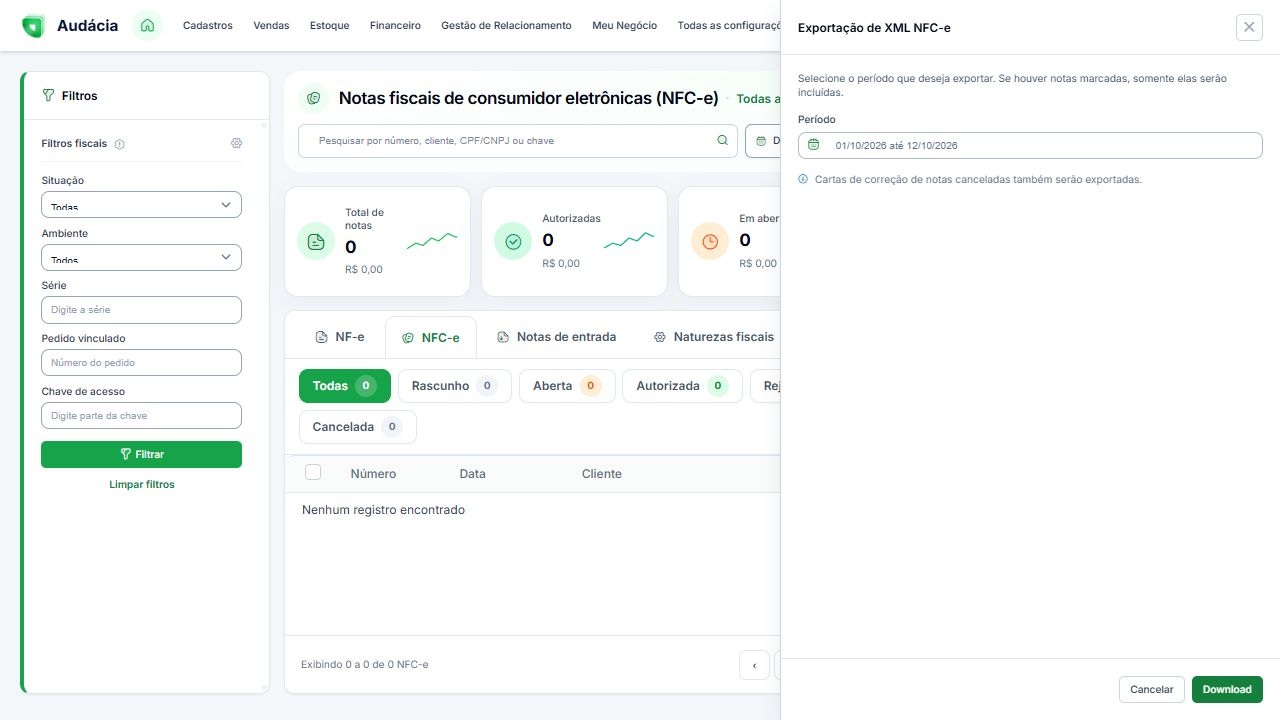
Task: Click the Filtros funnel icon in header
Action: [48, 96]
